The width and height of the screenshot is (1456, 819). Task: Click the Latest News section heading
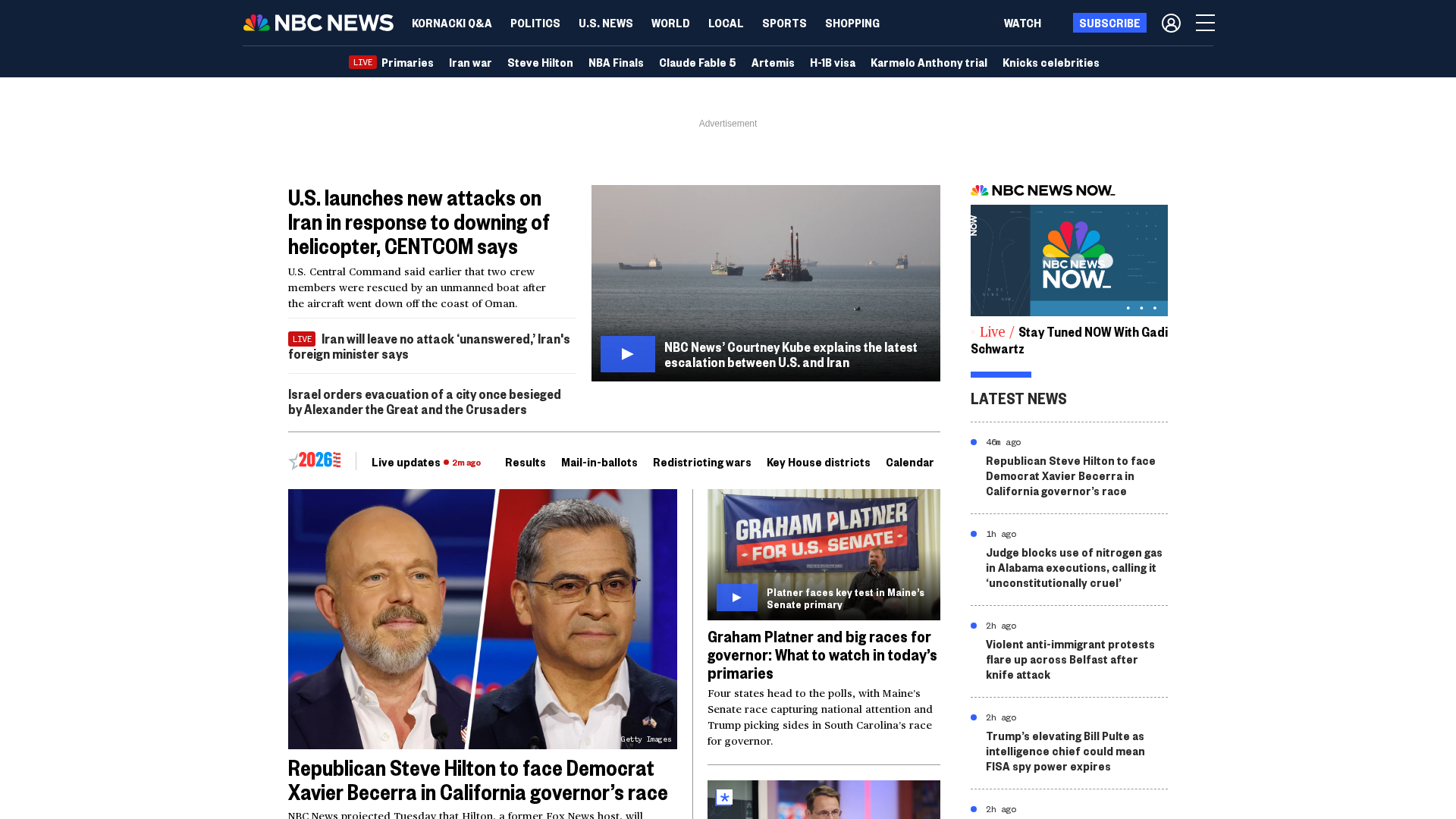coord(1018,399)
